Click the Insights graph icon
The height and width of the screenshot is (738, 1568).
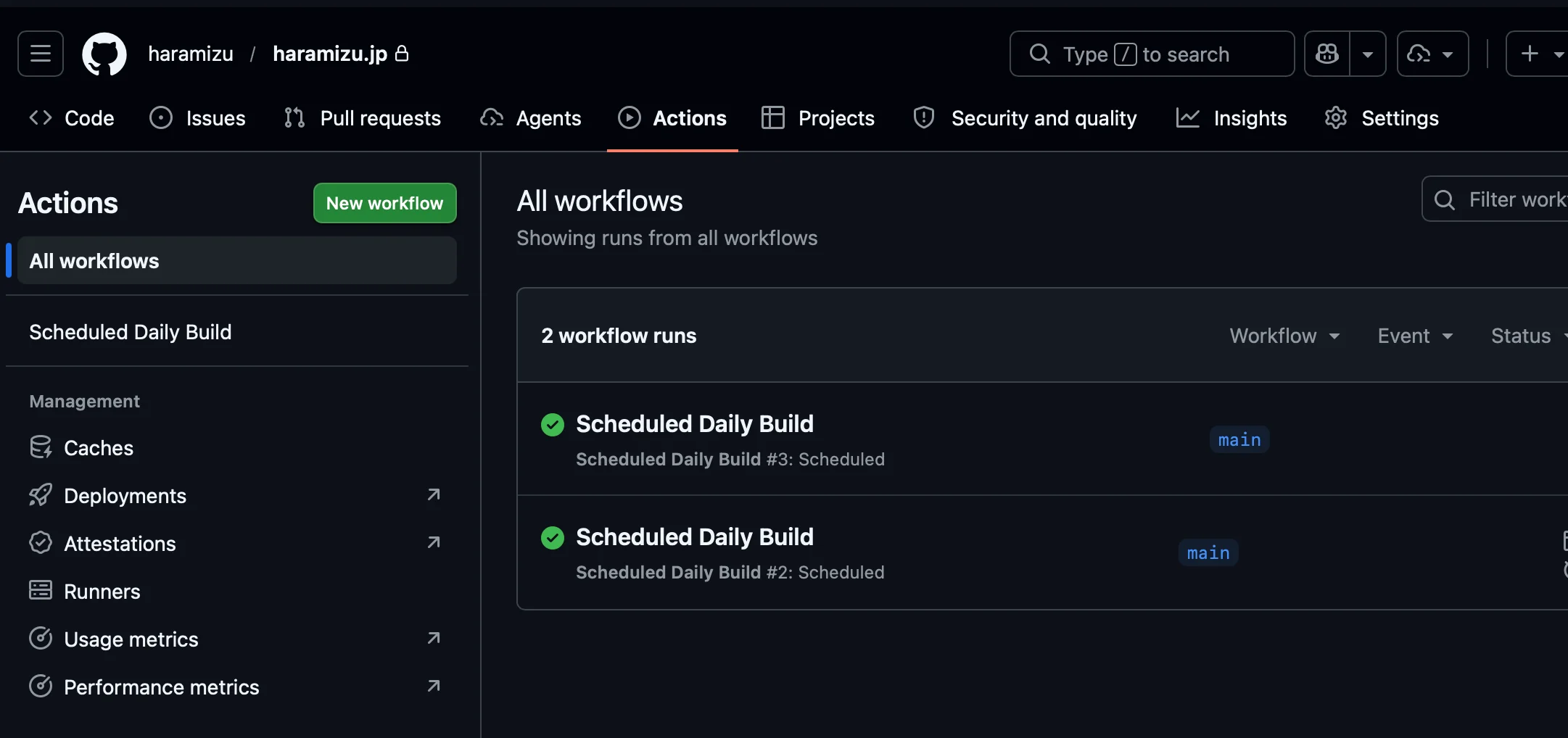click(1188, 117)
